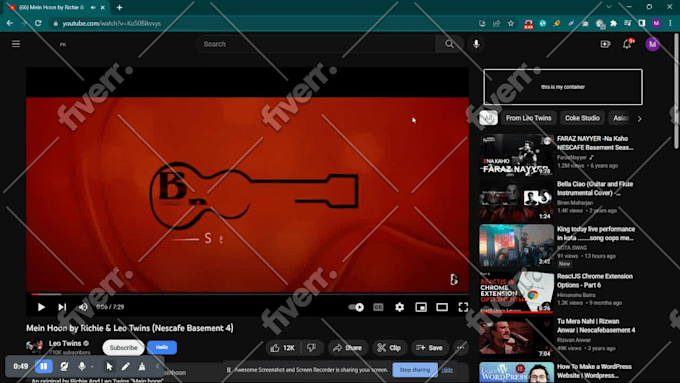Collapse the recorder toolbar chevron

(158, 367)
